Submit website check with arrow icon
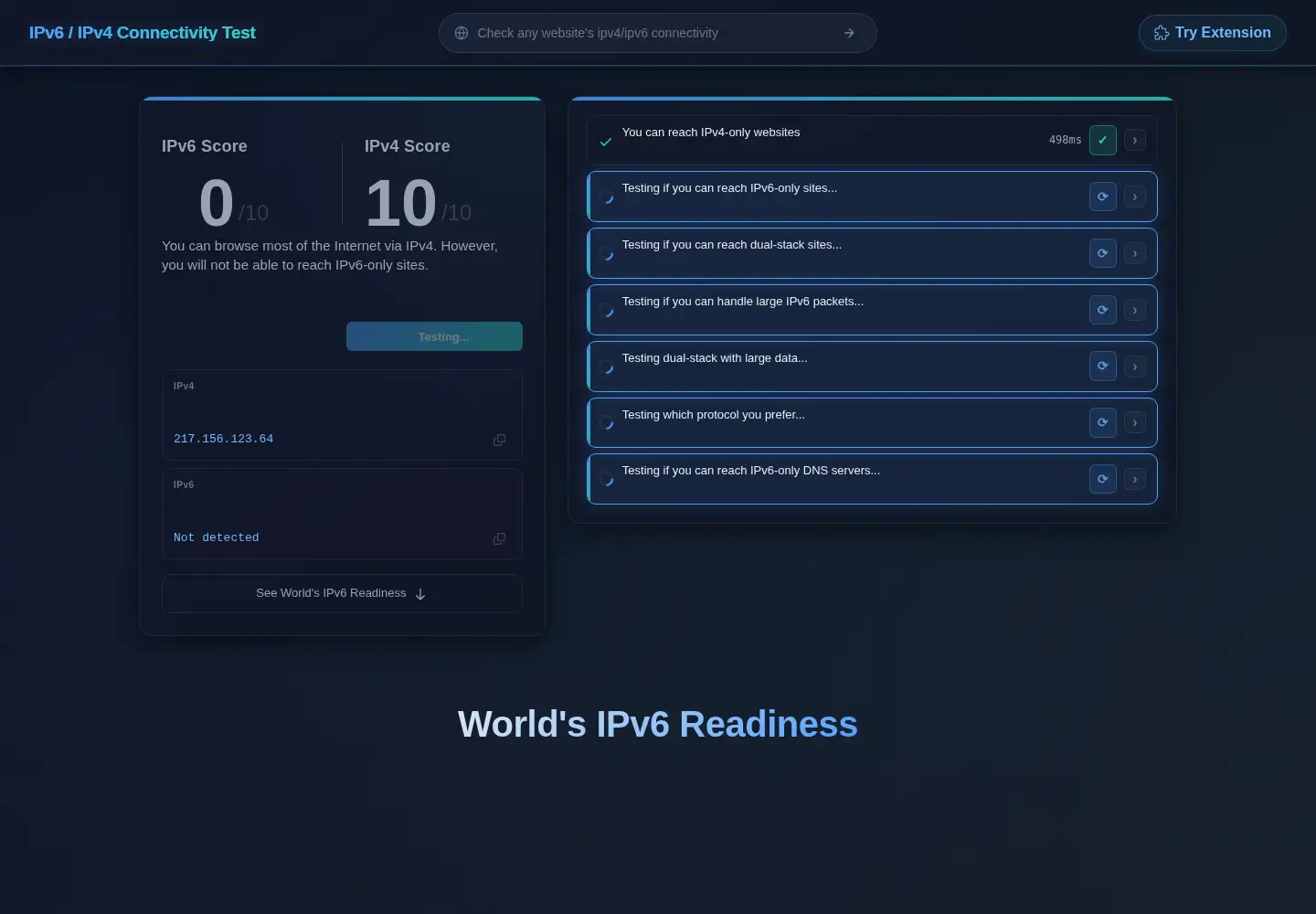Screen dimensions: 1316x914 849,33
